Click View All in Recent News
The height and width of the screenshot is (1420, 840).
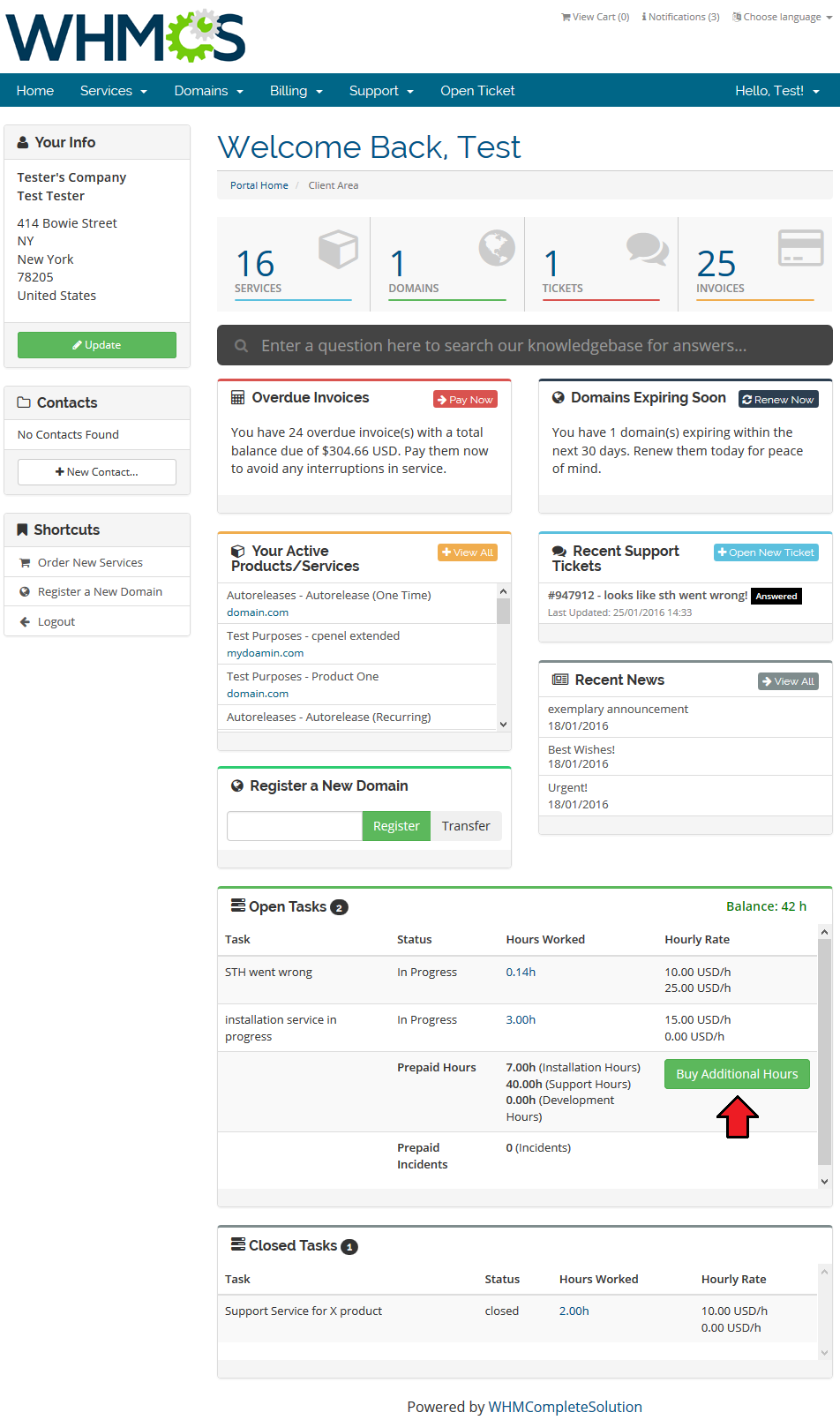789,681
